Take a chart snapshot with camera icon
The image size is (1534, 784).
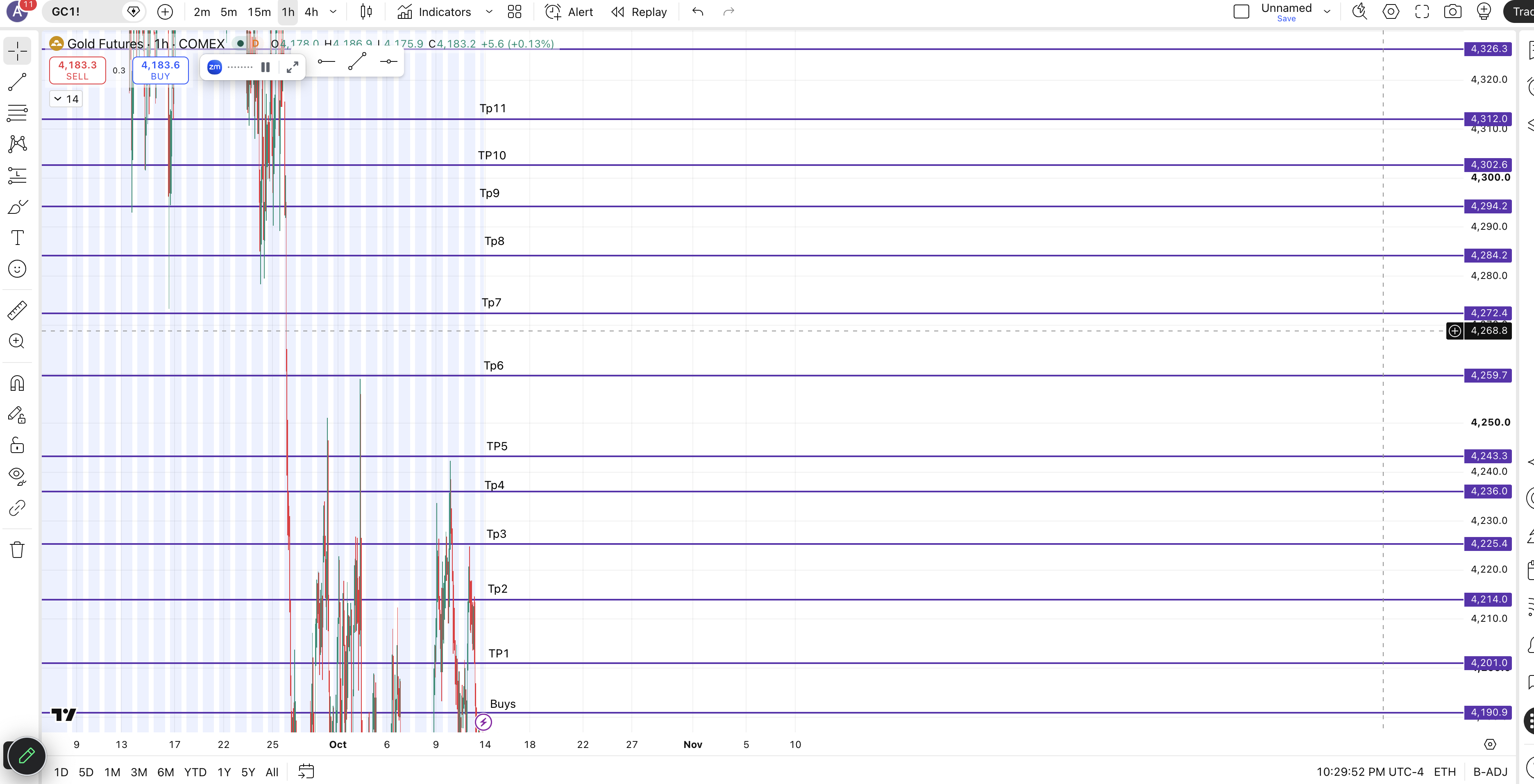coord(1453,12)
